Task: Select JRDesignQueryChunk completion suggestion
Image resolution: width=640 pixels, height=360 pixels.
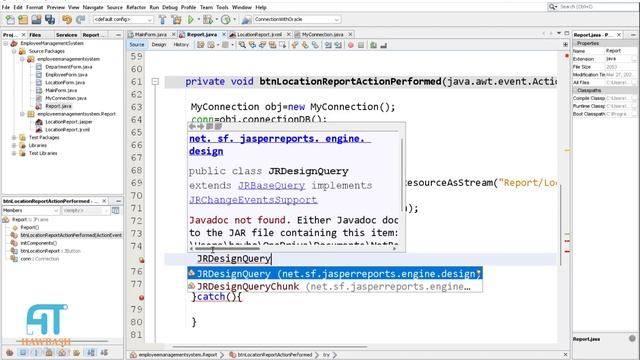Action: [x=335, y=287]
